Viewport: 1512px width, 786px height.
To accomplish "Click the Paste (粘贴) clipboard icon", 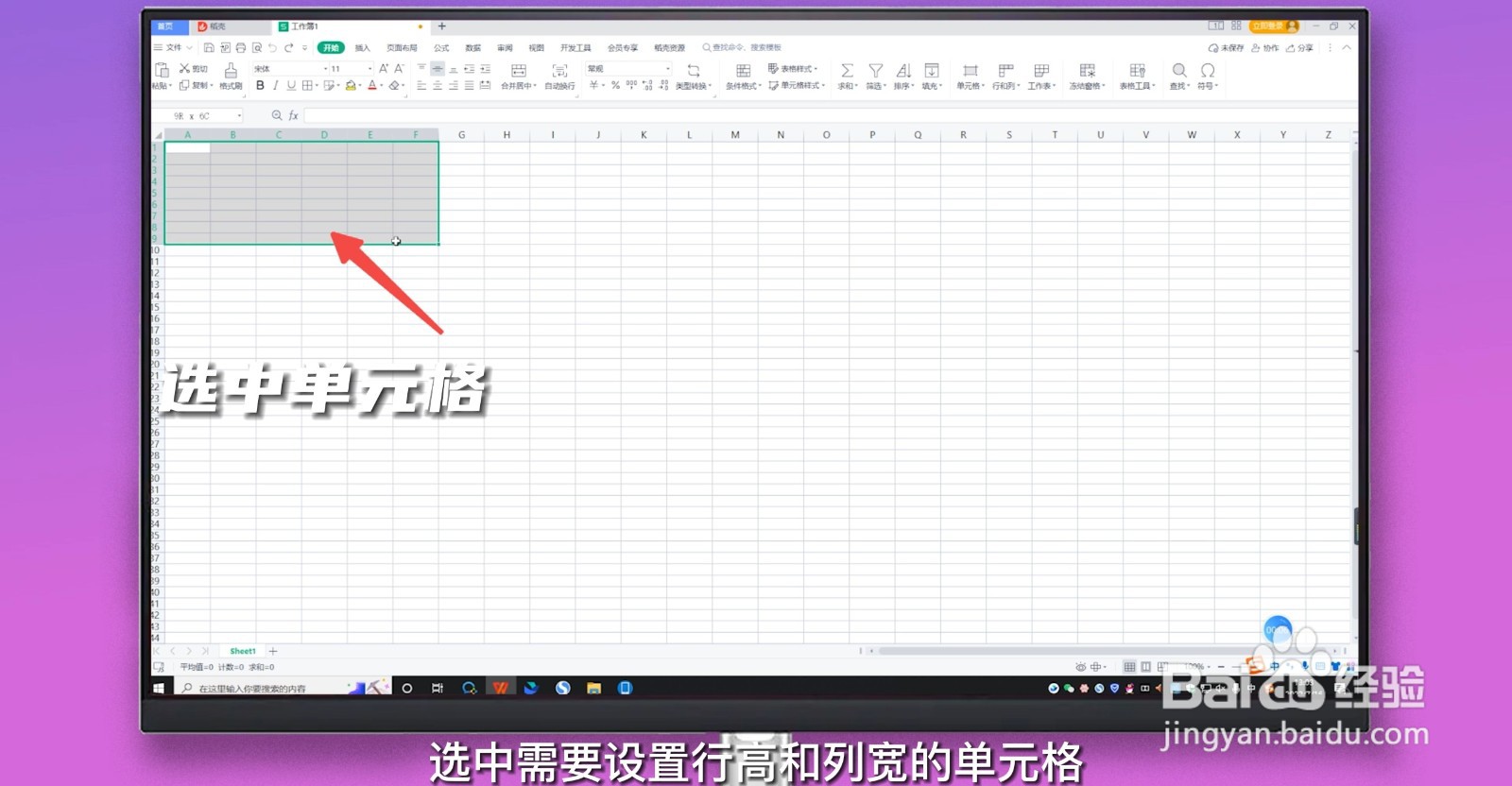I will (162, 70).
